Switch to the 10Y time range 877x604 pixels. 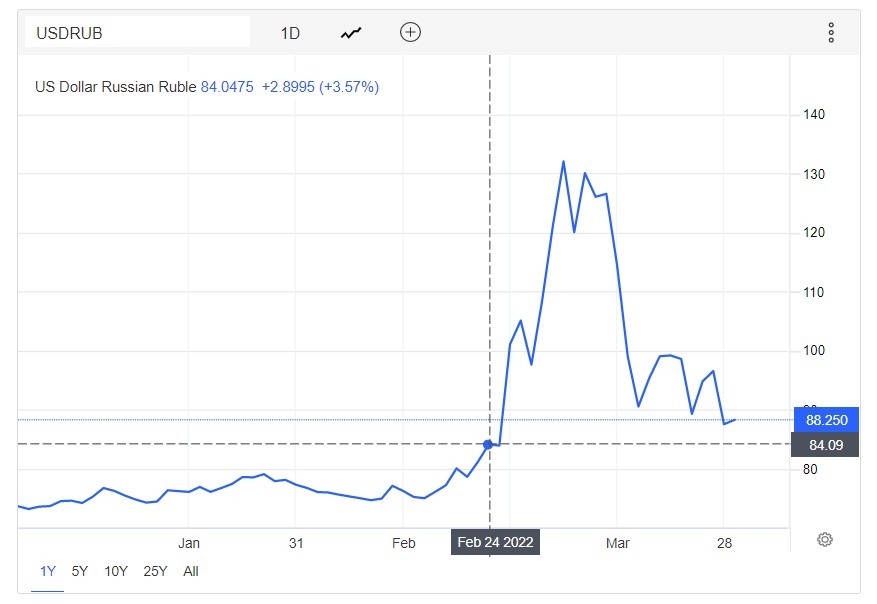click(116, 571)
